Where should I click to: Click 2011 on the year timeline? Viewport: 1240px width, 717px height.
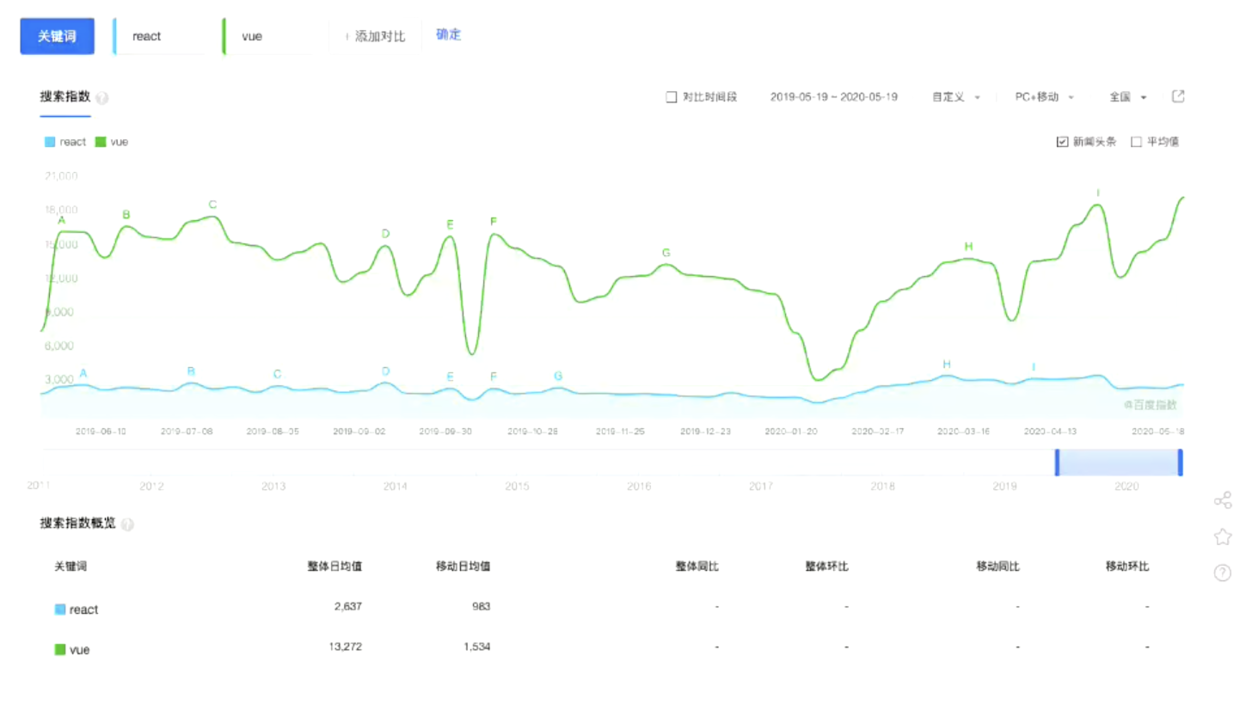[39, 485]
